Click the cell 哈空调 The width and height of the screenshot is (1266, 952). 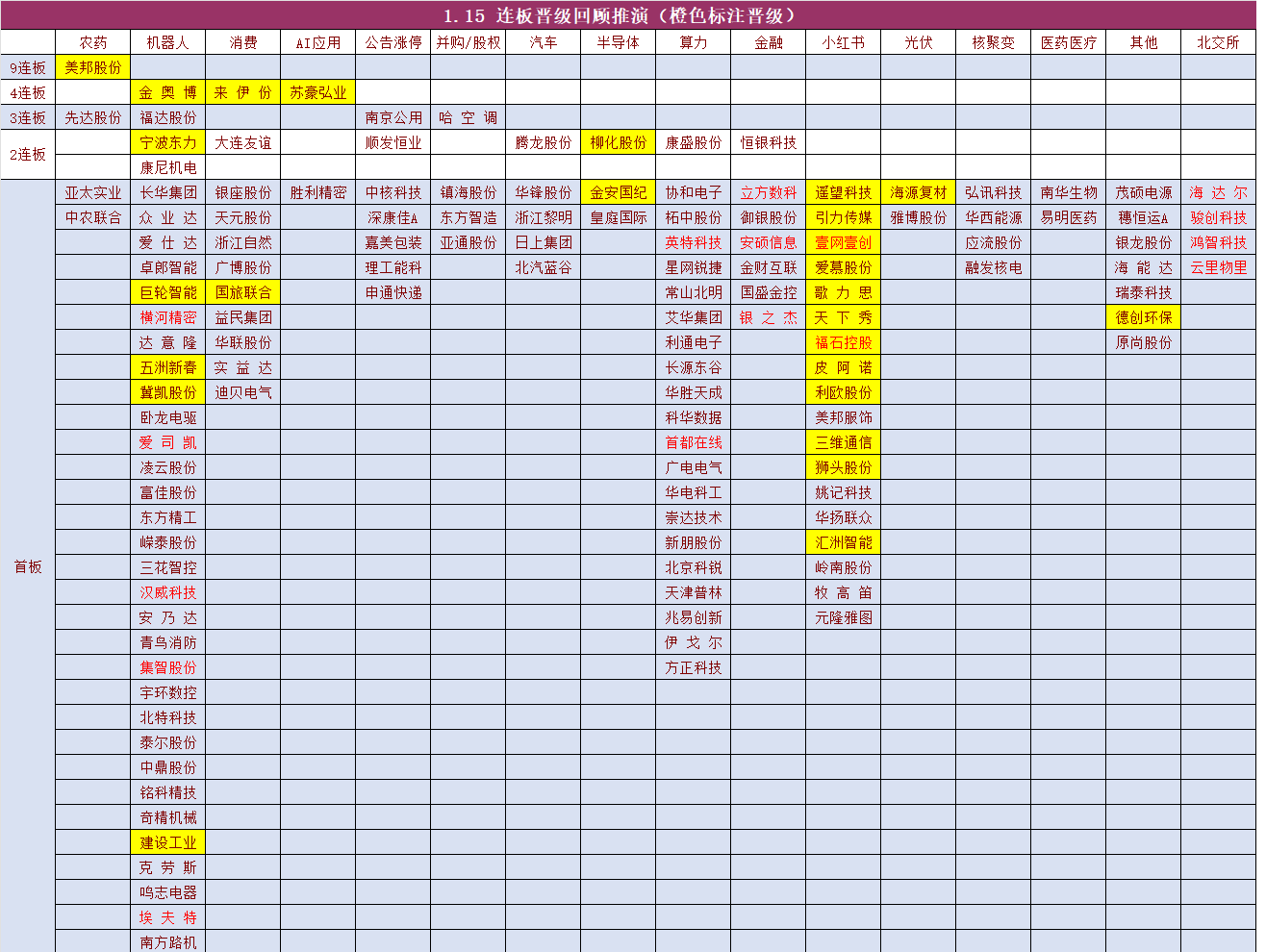tap(468, 117)
